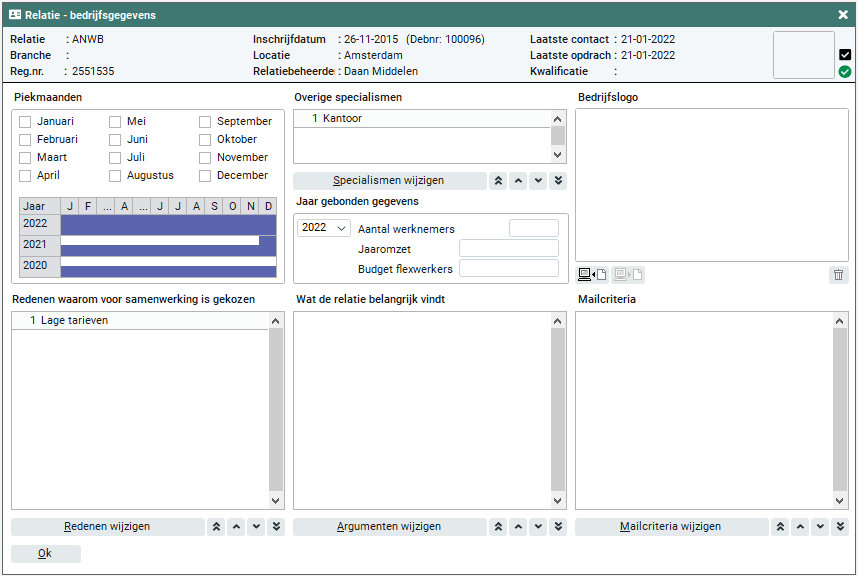Click Specialismen wijzigen button
Viewport: 858px width, 576px height.
tap(389, 181)
